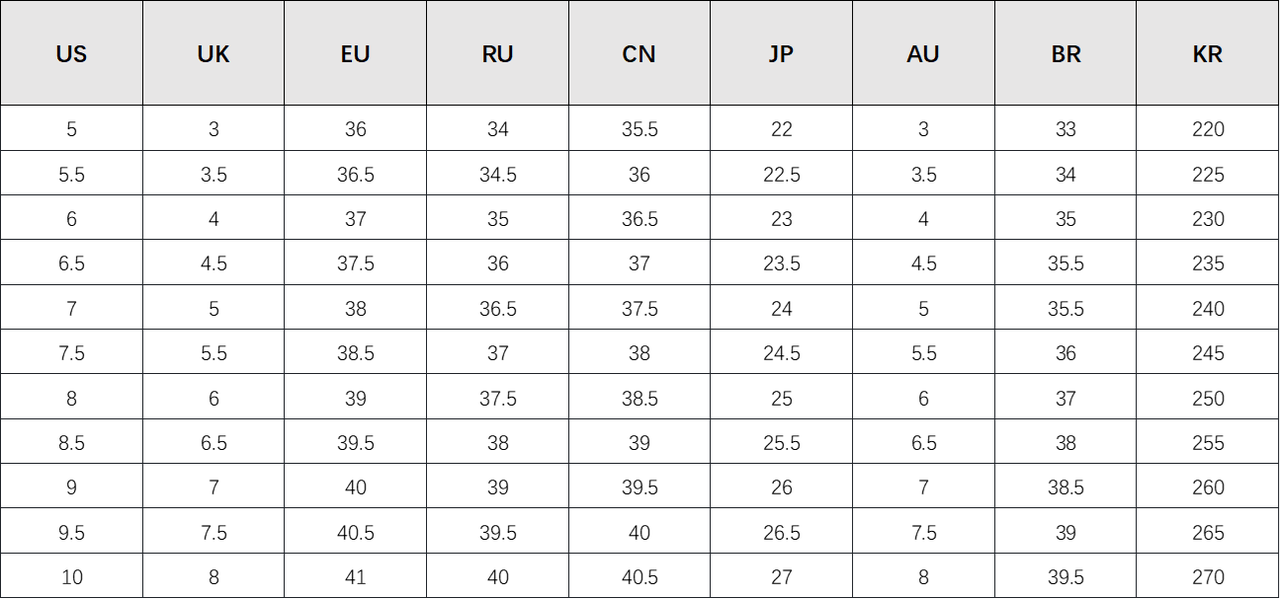Screen dimensions: 1280x599
Task: Select the 220 cell in KR column
Action: click(1208, 129)
